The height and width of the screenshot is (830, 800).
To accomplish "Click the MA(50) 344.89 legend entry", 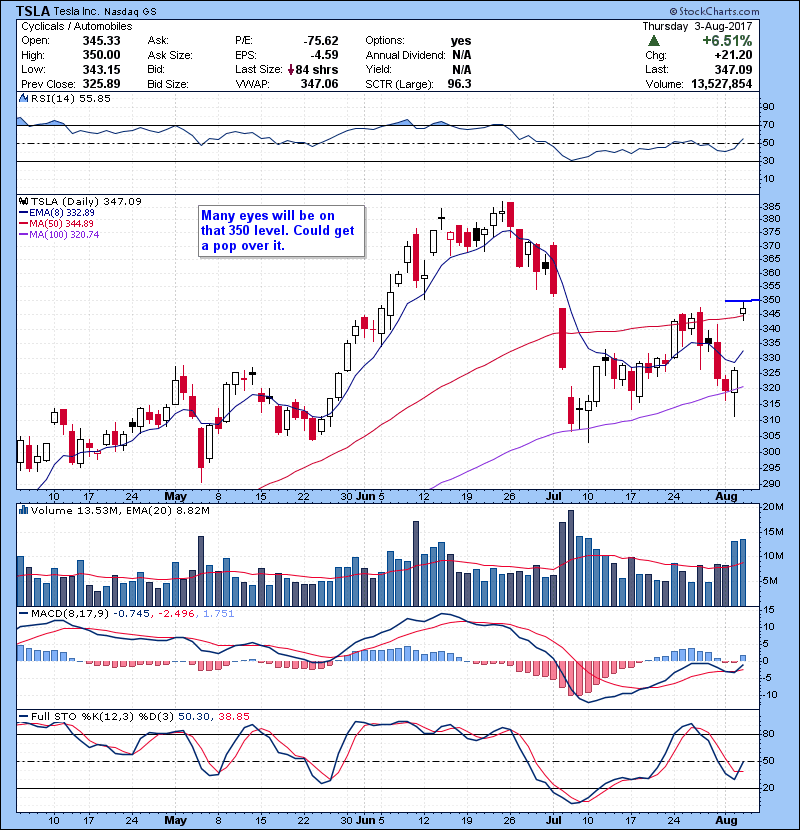I will (61, 224).
